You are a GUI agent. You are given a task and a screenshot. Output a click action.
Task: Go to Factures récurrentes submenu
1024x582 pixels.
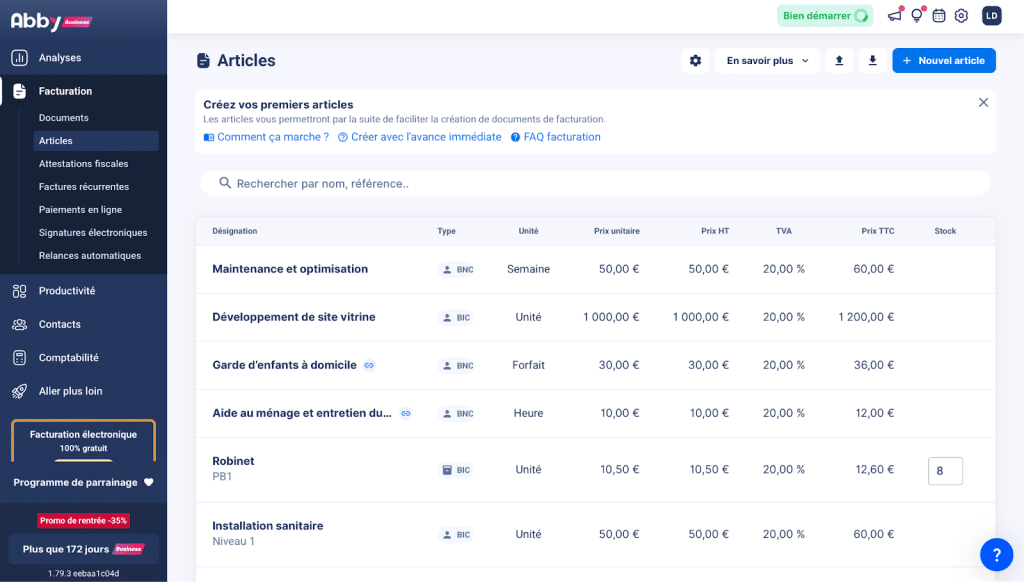point(83,187)
